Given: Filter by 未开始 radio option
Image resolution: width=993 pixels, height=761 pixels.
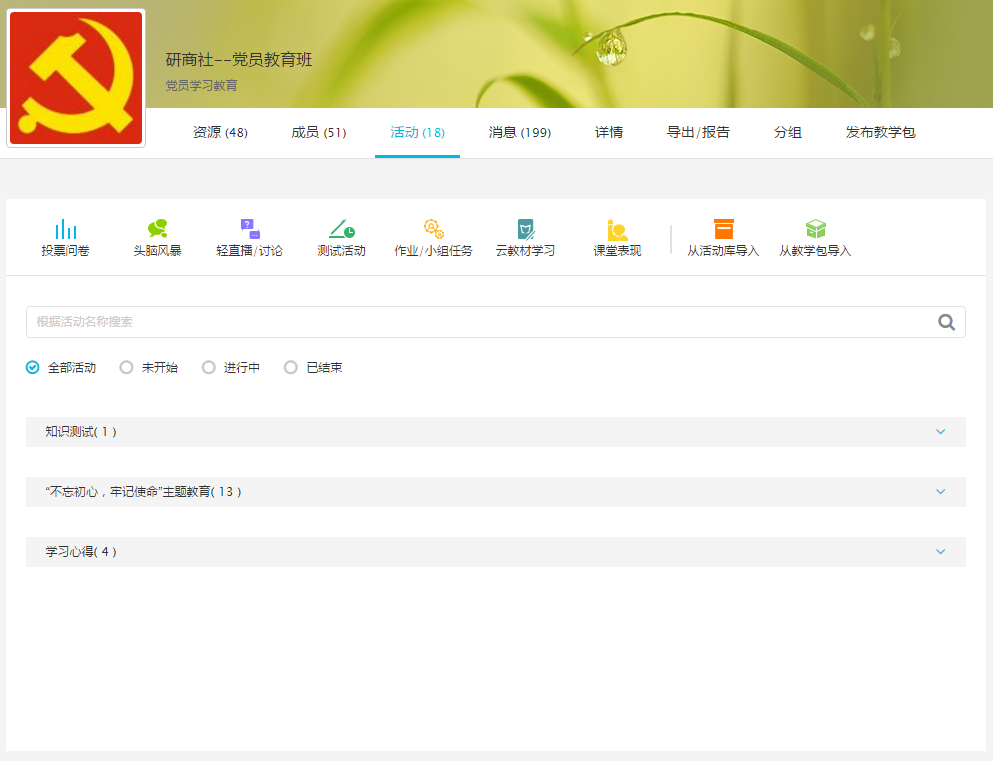Looking at the screenshot, I should [127, 368].
